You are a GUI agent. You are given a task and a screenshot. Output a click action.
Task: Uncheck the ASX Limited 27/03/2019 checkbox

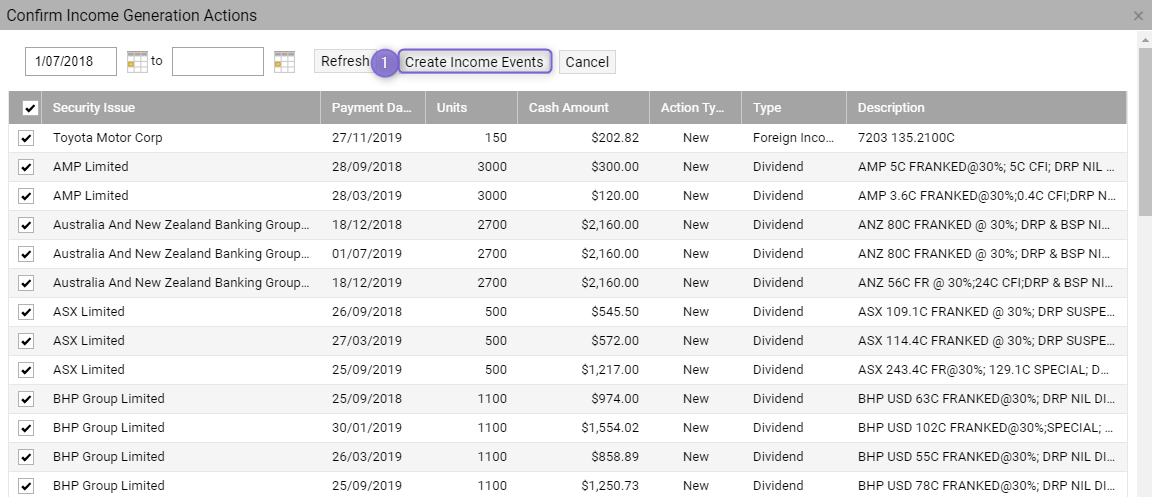(26, 341)
